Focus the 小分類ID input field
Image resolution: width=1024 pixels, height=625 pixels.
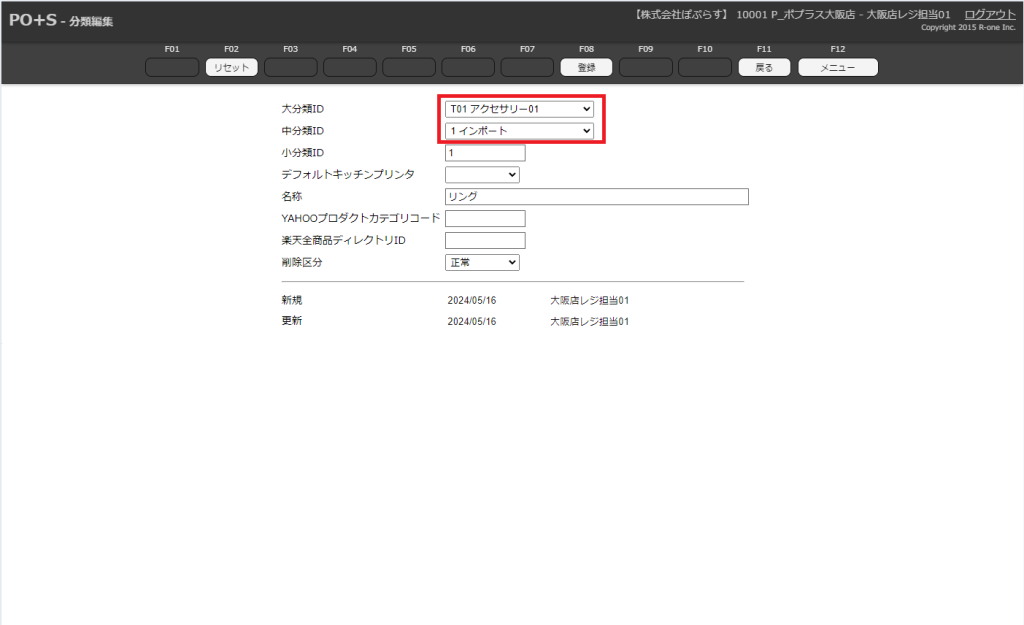[485, 153]
